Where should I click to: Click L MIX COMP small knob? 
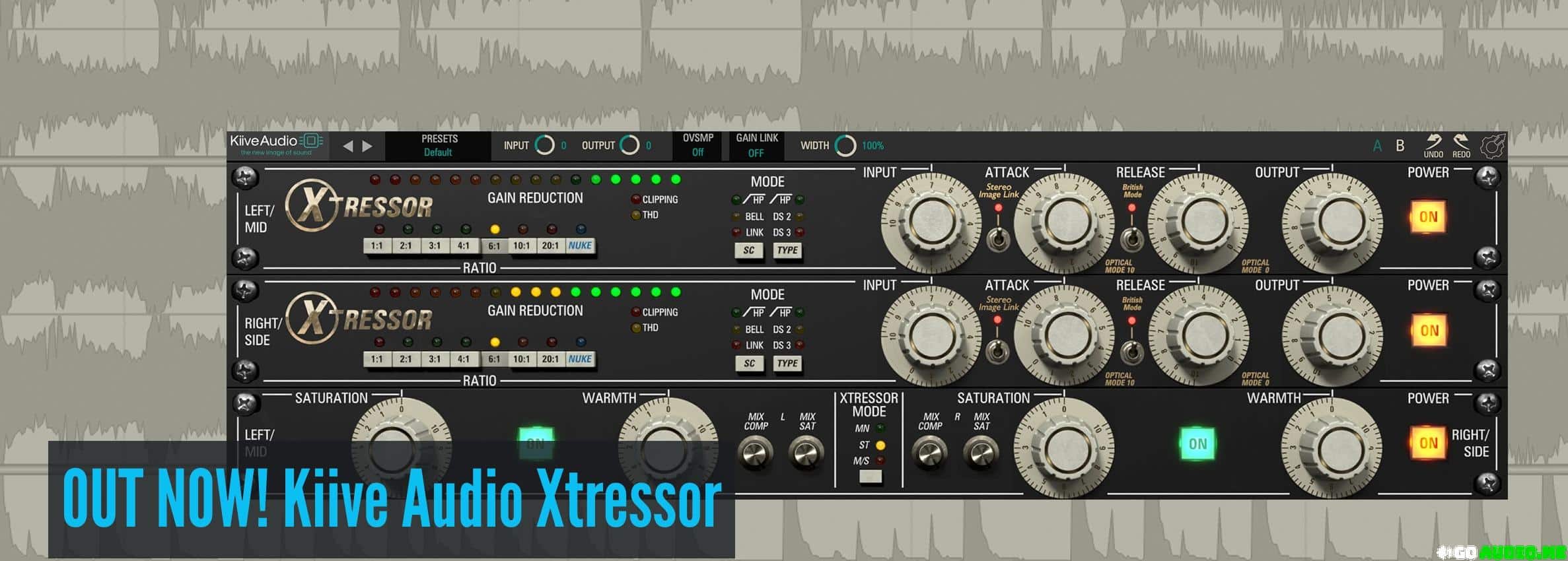(755, 453)
